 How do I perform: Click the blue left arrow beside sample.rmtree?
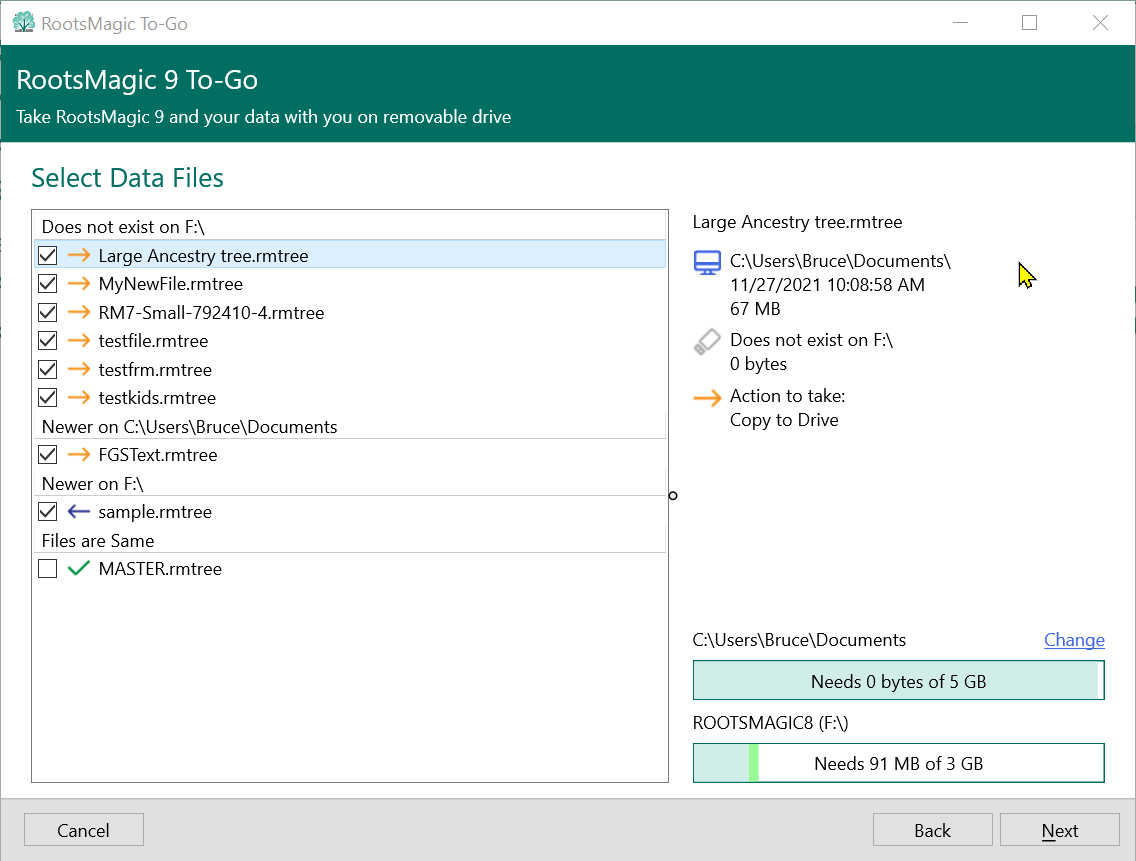click(x=79, y=512)
